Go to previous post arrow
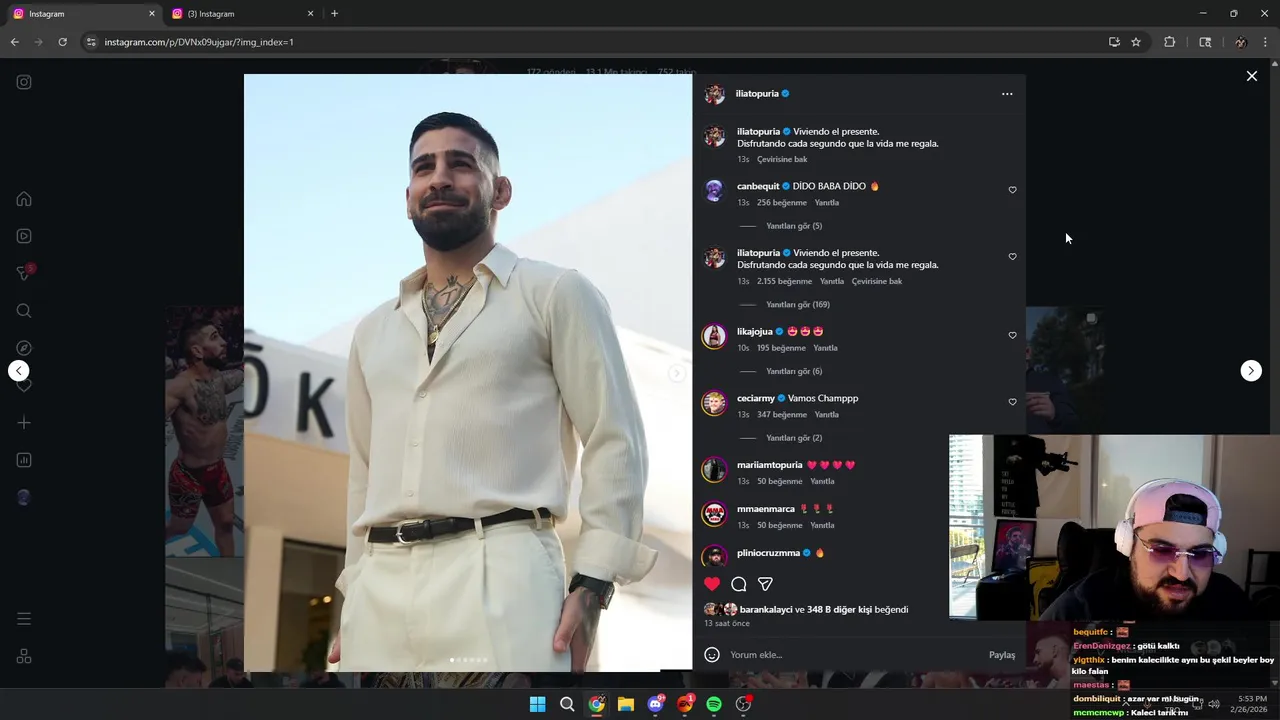Screen dimensions: 1280x720 (19, 371)
